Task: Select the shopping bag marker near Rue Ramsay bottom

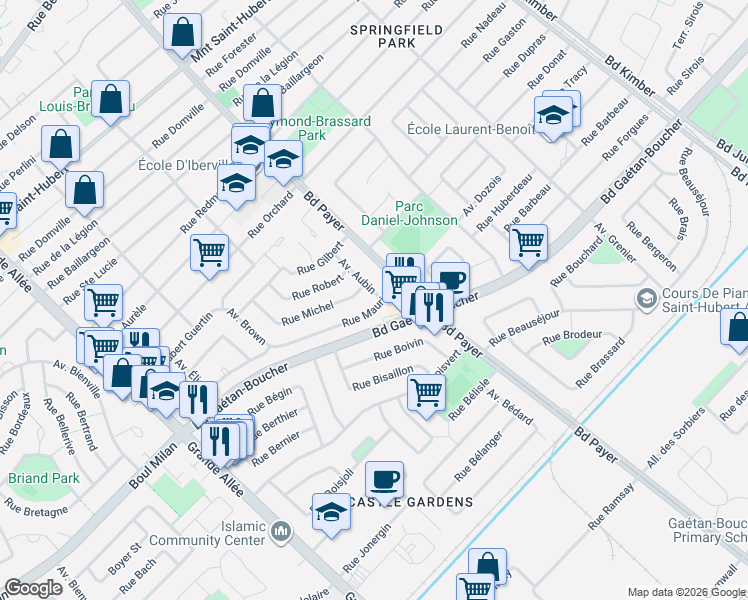Action: [487, 565]
